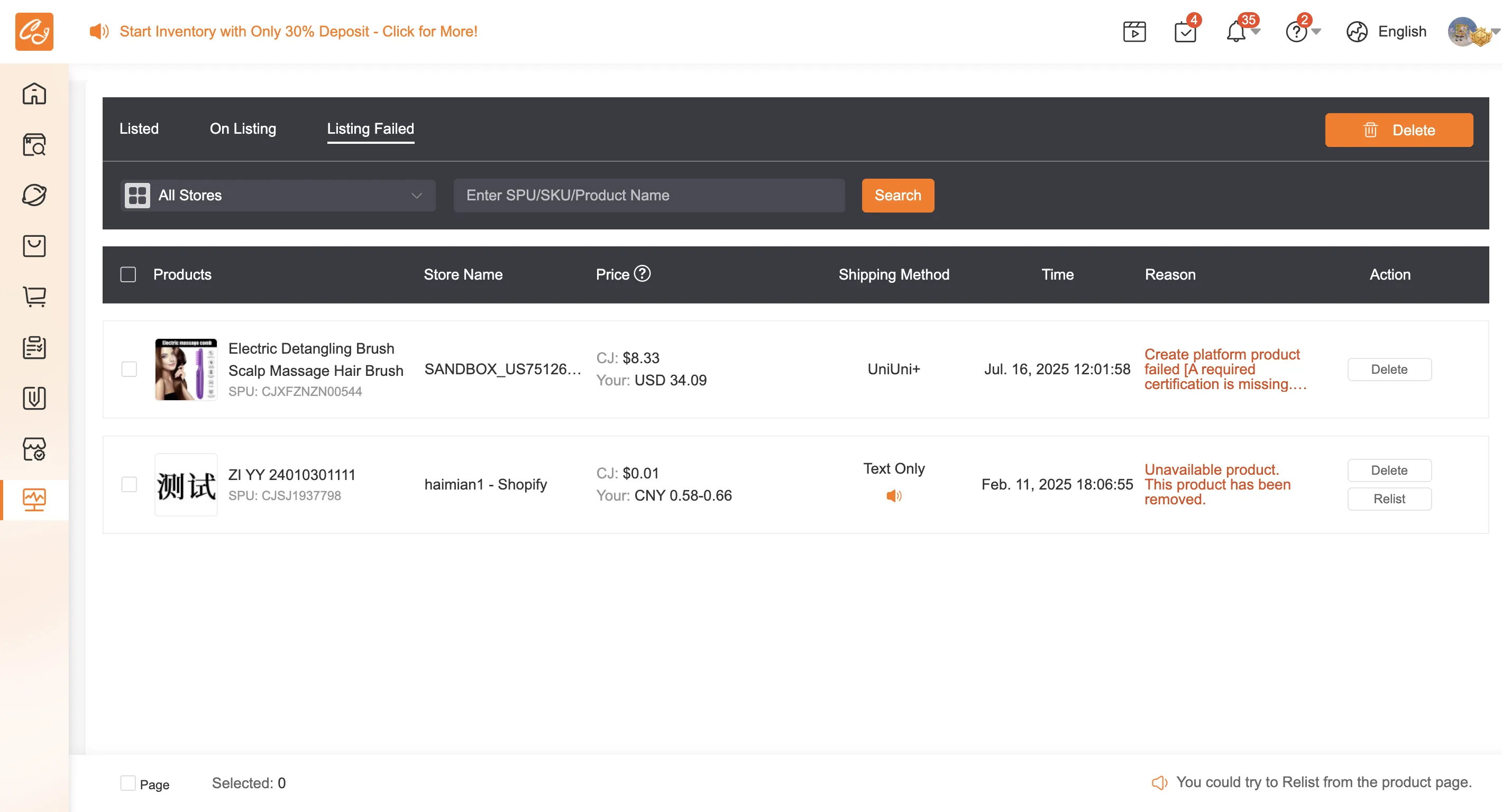Open the tasks checklist icon with badge 4
This screenshot has width=1502, height=812.
pyautogui.click(x=1185, y=32)
